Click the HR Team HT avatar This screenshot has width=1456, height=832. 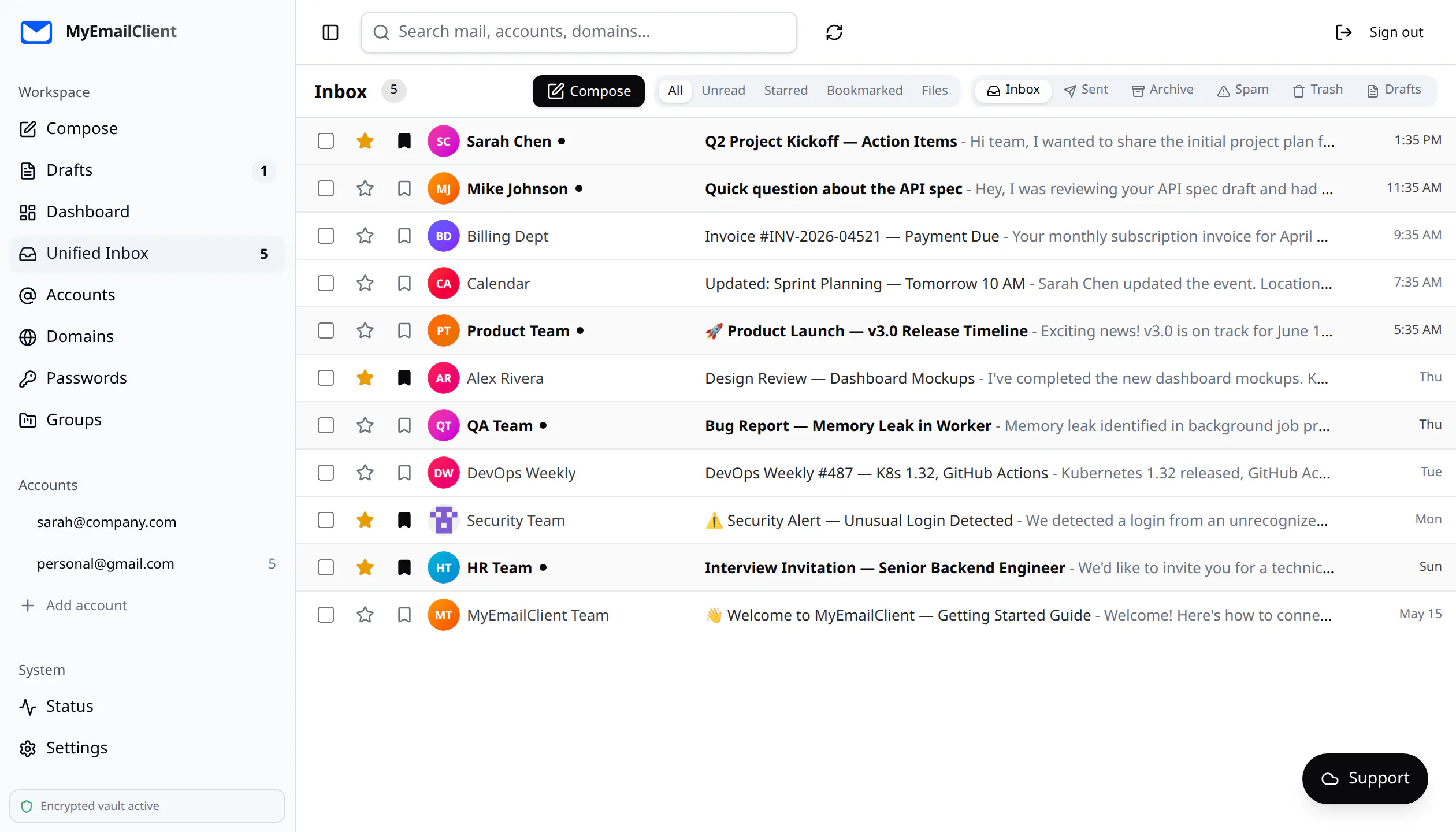point(444,567)
